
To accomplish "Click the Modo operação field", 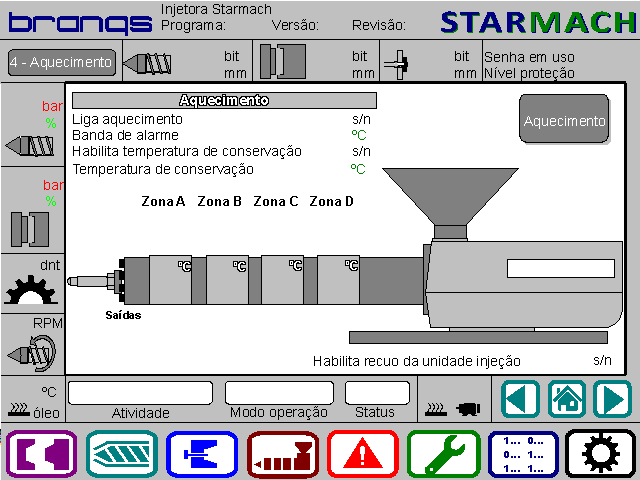I will (x=279, y=393).
